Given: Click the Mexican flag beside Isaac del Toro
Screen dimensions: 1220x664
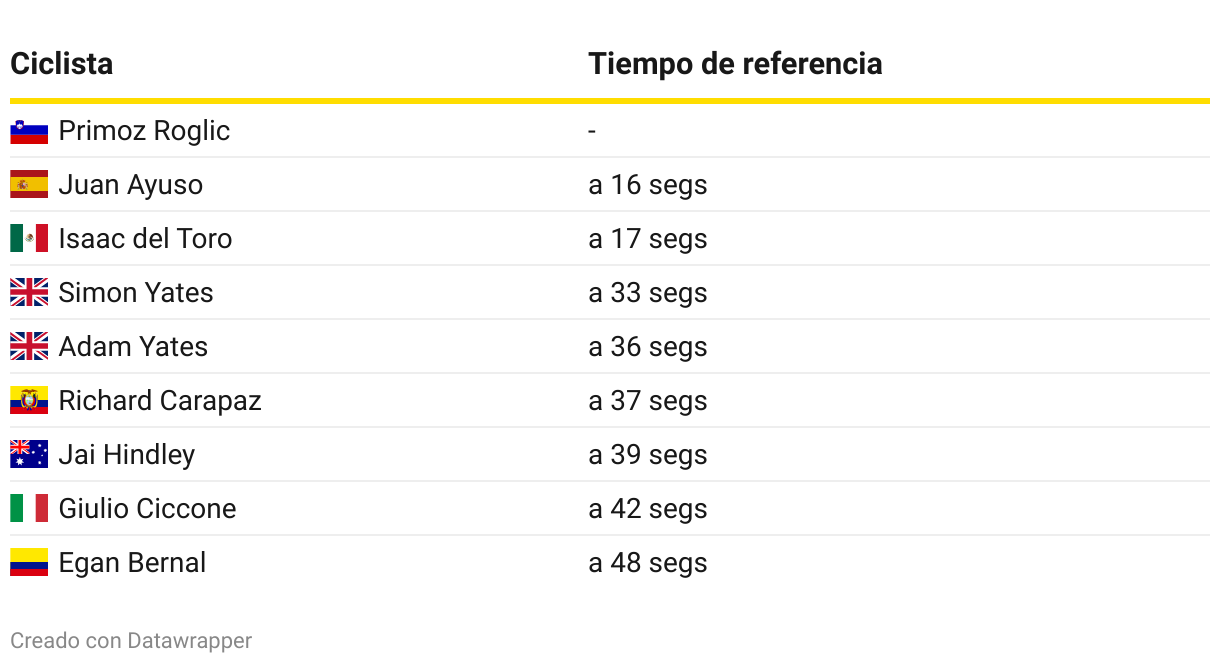Looking at the screenshot, I should [x=29, y=239].
